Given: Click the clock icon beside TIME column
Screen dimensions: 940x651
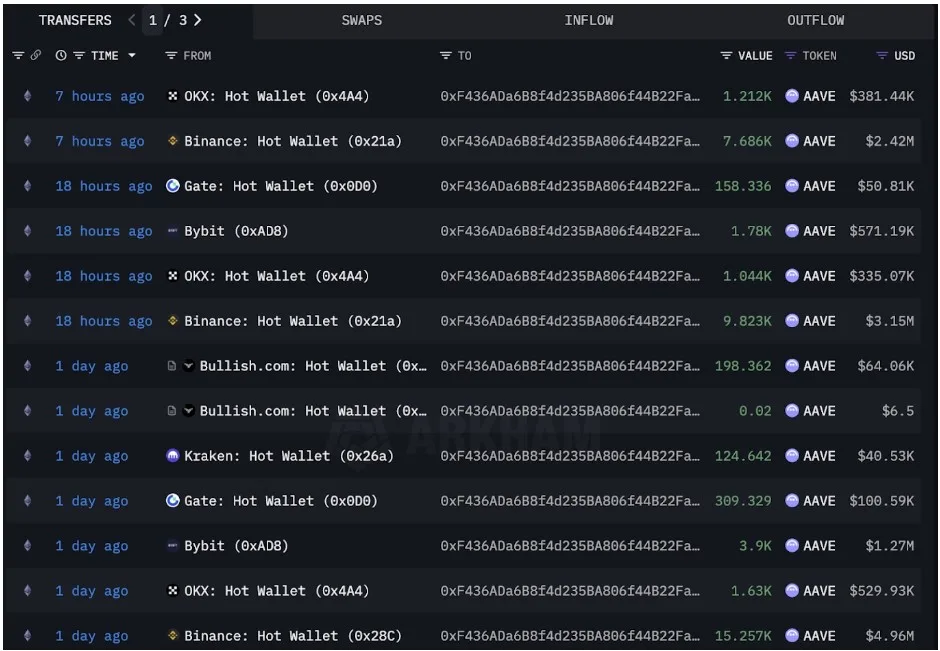Looking at the screenshot, I should point(61,55).
